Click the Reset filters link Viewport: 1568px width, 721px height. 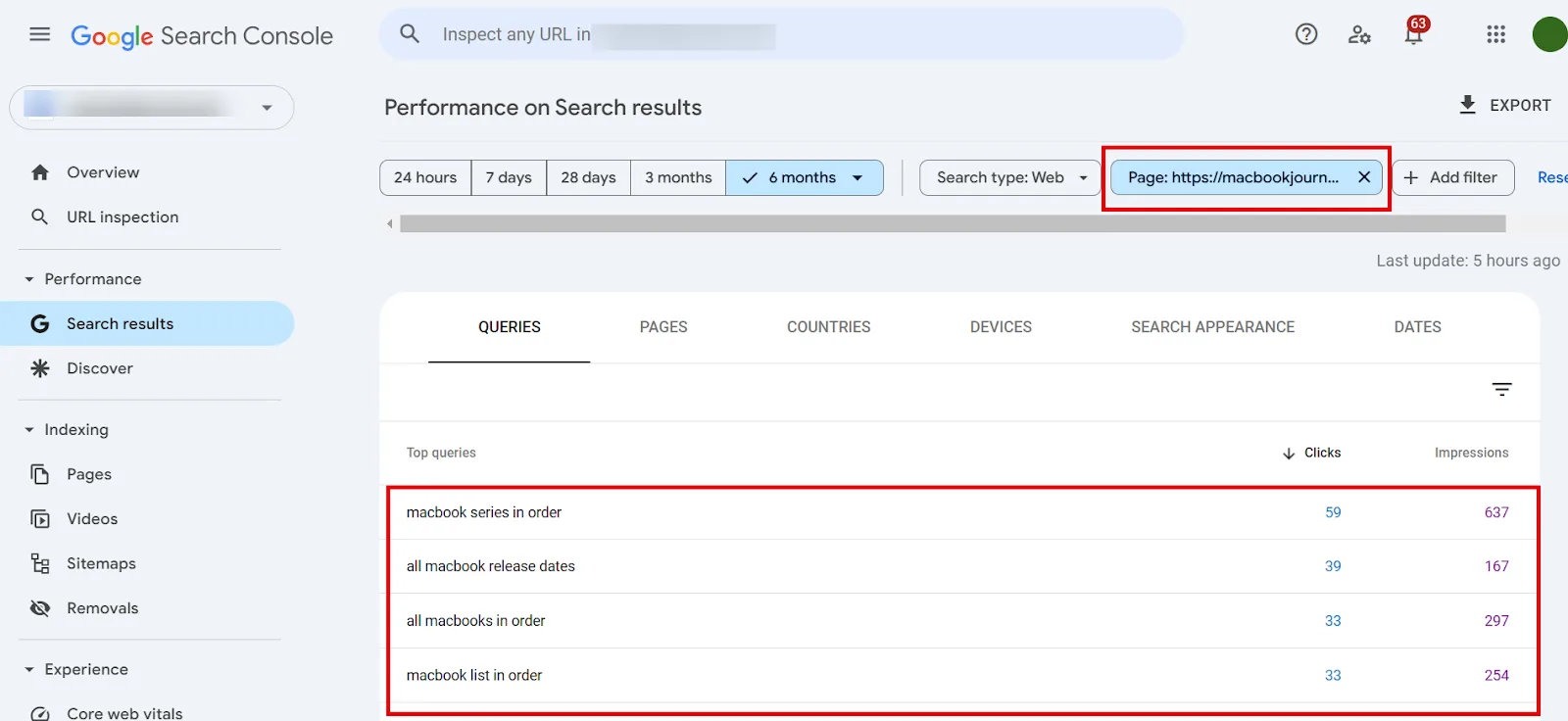[x=1552, y=177]
